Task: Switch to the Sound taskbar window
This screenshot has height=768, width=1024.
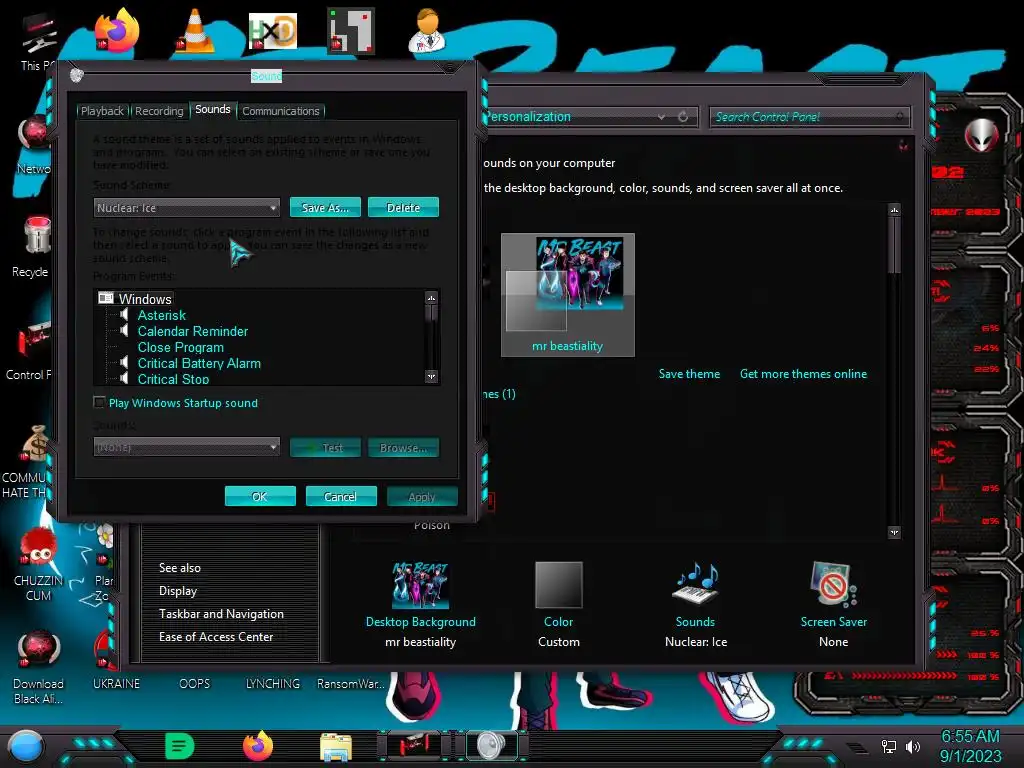Action: click(x=492, y=746)
